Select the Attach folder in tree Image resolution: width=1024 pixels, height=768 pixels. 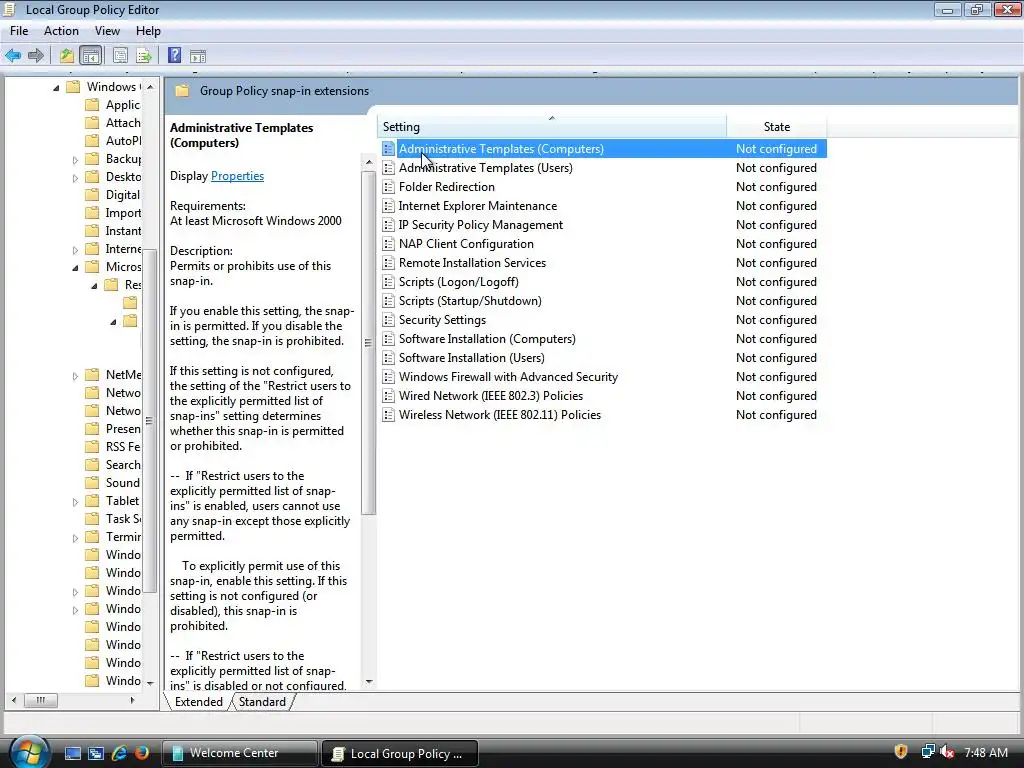123,123
